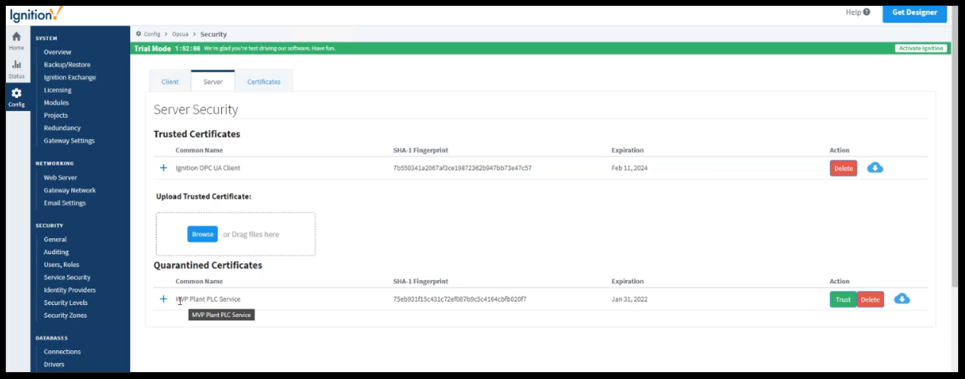Viewport: 965px width, 379px height.
Task: Download the Ignition OPC UA Client certificate
Action: point(875,168)
